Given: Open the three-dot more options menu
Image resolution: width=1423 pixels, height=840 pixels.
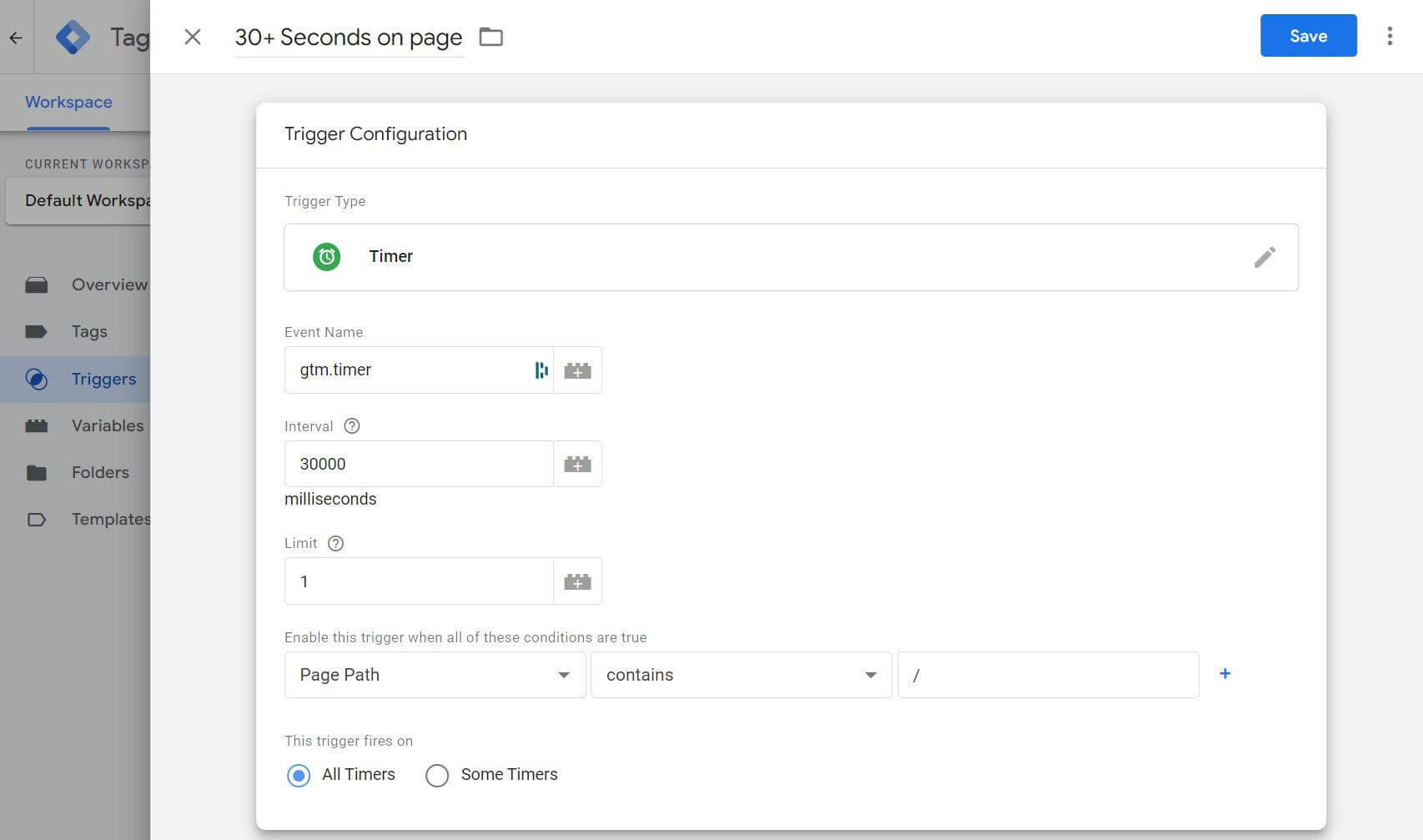Looking at the screenshot, I should [x=1389, y=36].
